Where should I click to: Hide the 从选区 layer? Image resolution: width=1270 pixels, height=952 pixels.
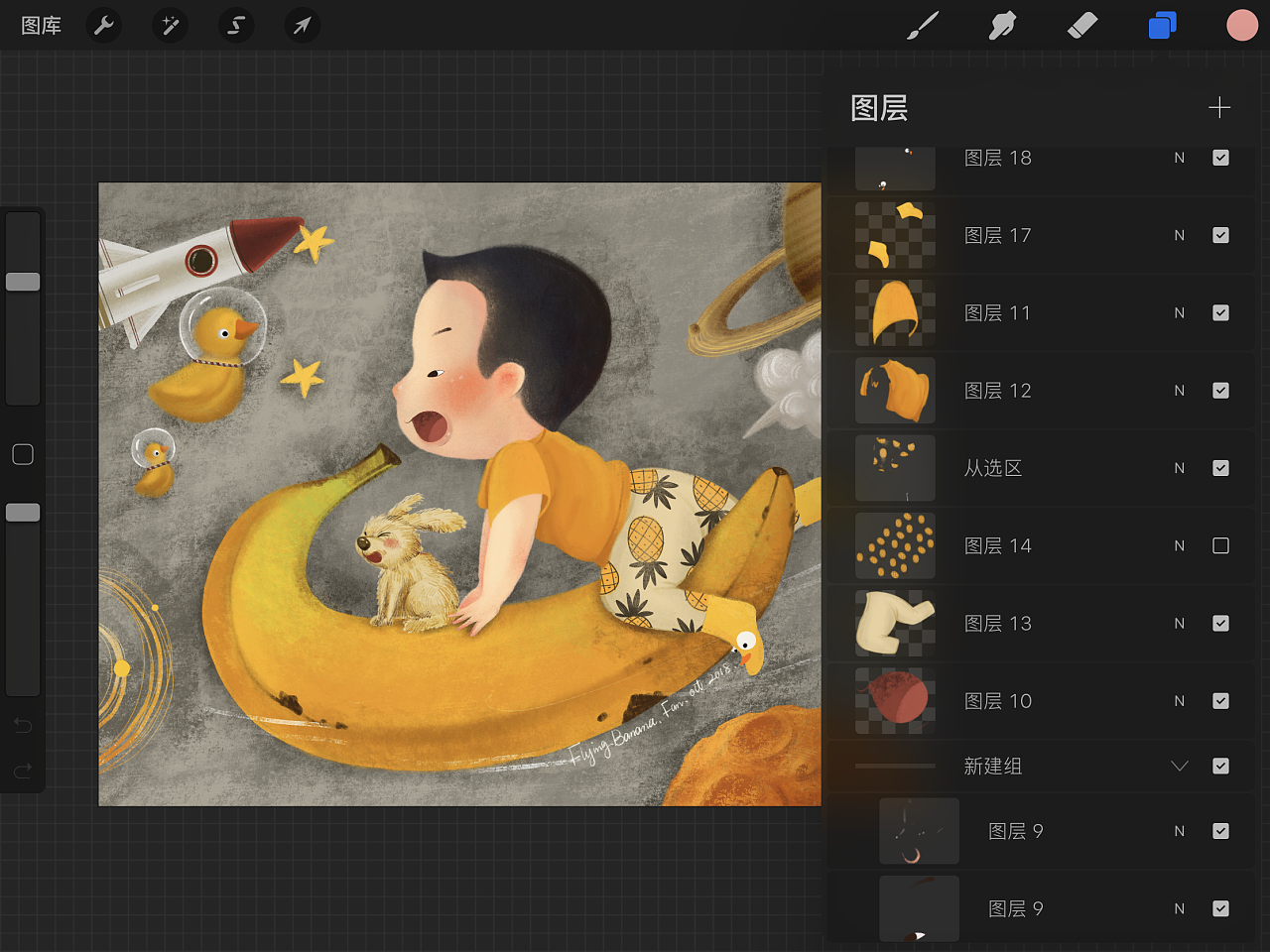coord(1220,468)
